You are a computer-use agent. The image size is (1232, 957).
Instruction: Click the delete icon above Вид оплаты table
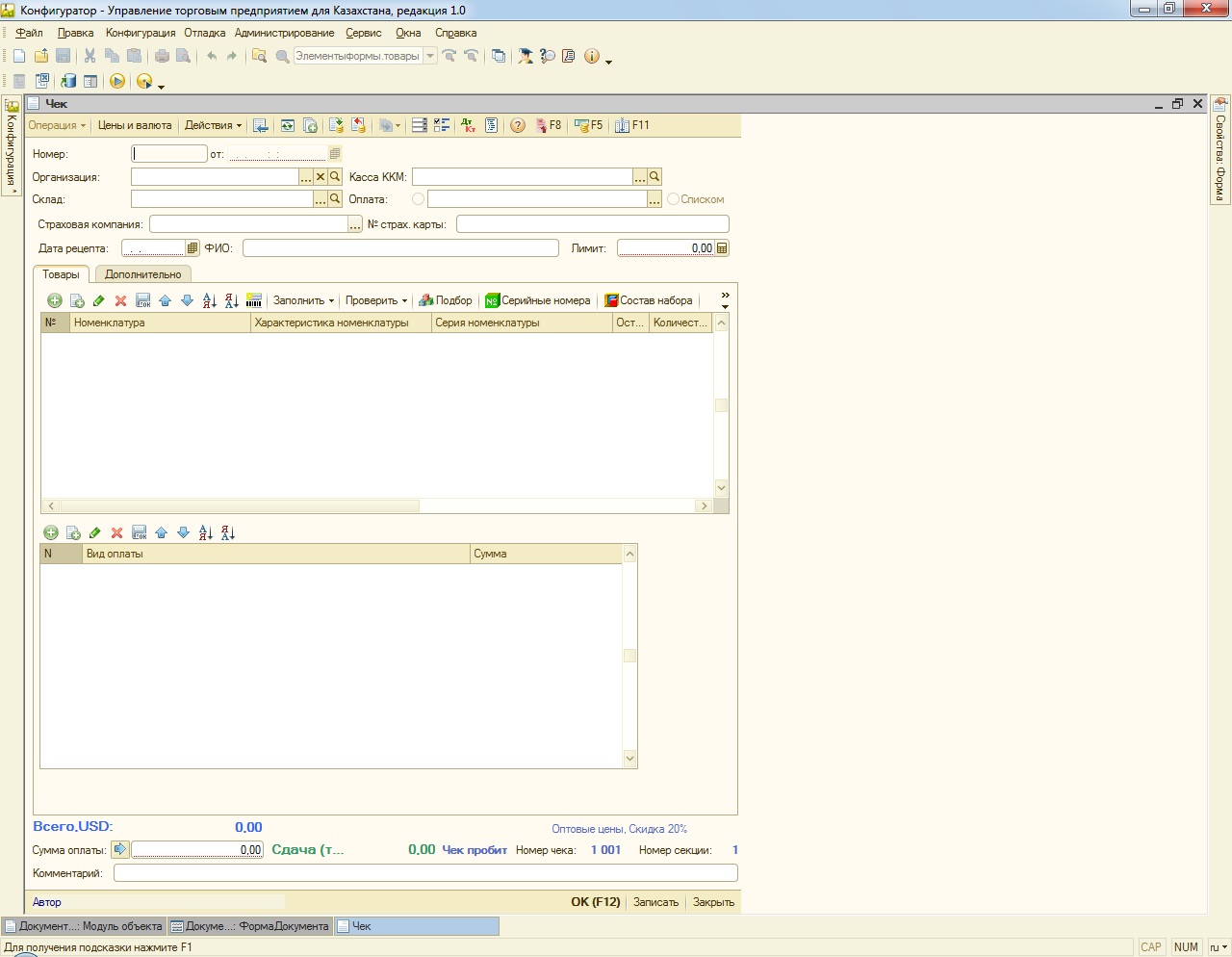(x=116, y=532)
